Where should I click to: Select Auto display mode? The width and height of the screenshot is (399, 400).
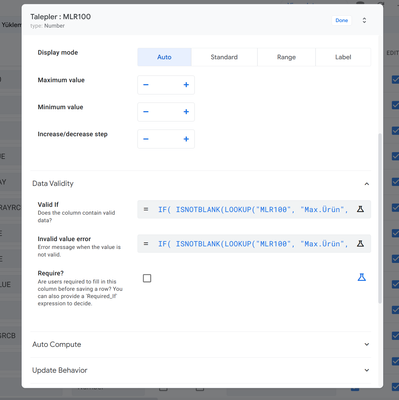(164, 57)
